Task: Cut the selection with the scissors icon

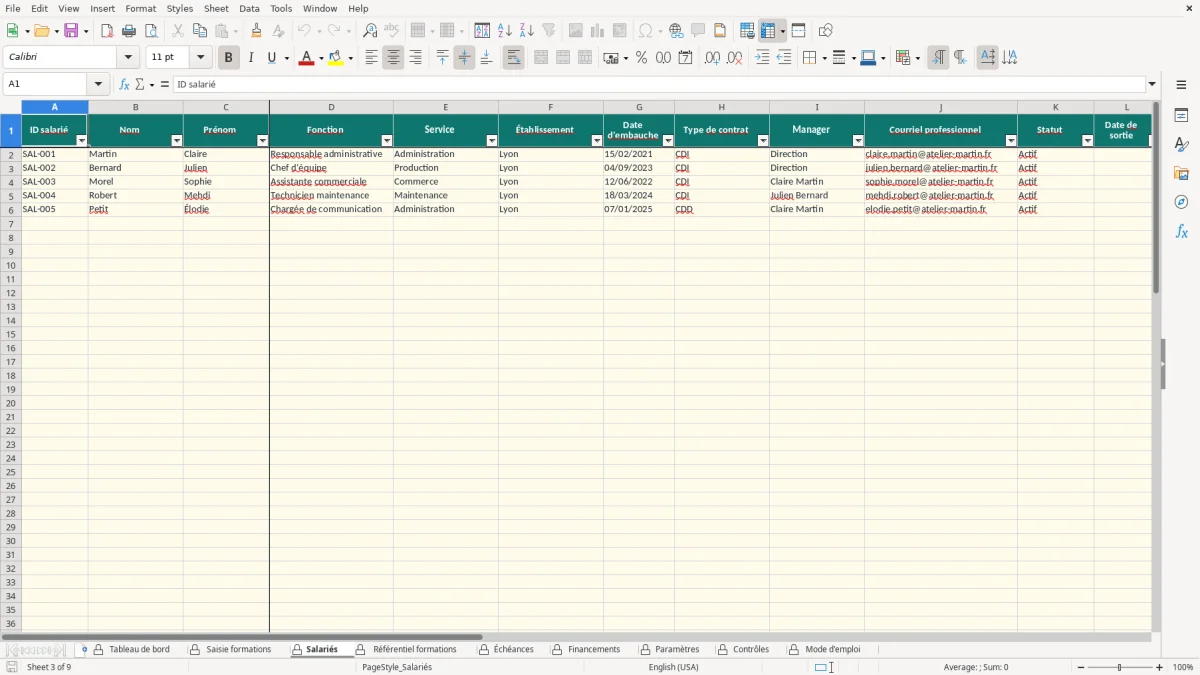Action: 178,31
